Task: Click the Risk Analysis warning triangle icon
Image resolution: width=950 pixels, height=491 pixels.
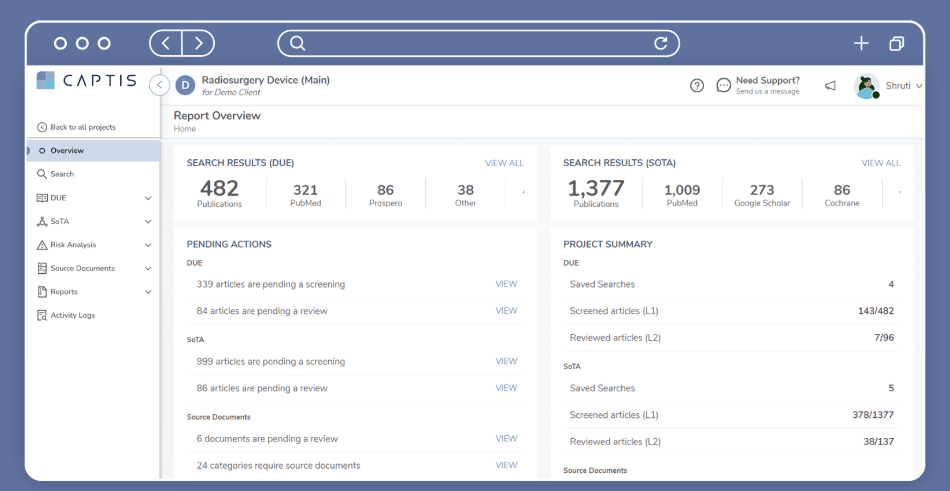Action: (42, 245)
